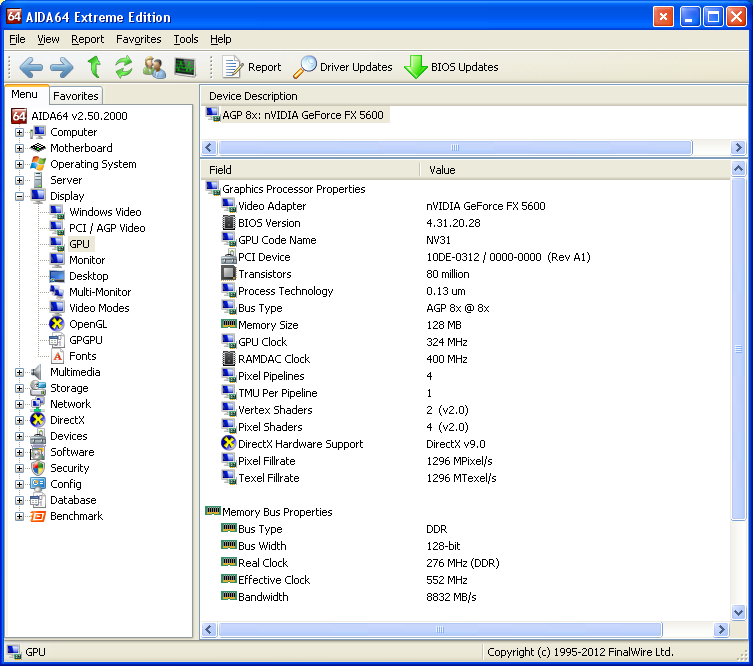Expand the Server node
The height and width of the screenshot is (666, 753).
pyautogui.click(x=19, y=180)
